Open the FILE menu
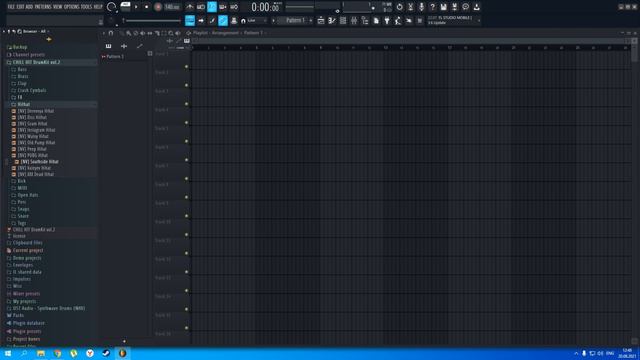640x360 pixels. click(11, 7)
